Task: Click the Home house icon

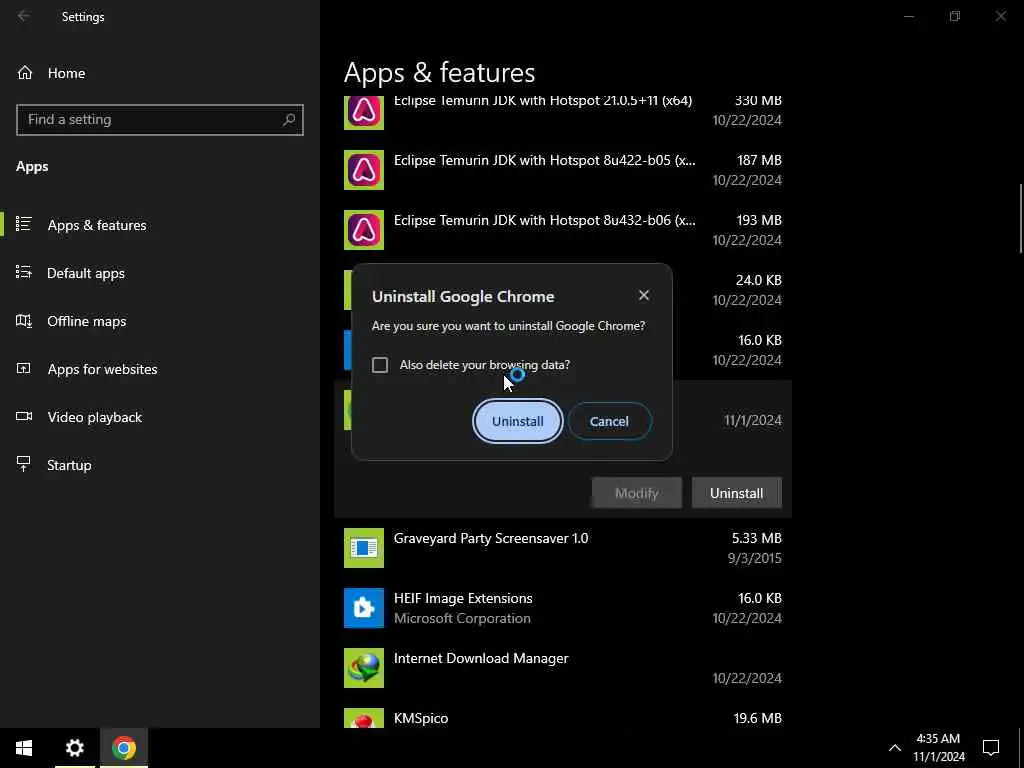Action: (25, 73)
